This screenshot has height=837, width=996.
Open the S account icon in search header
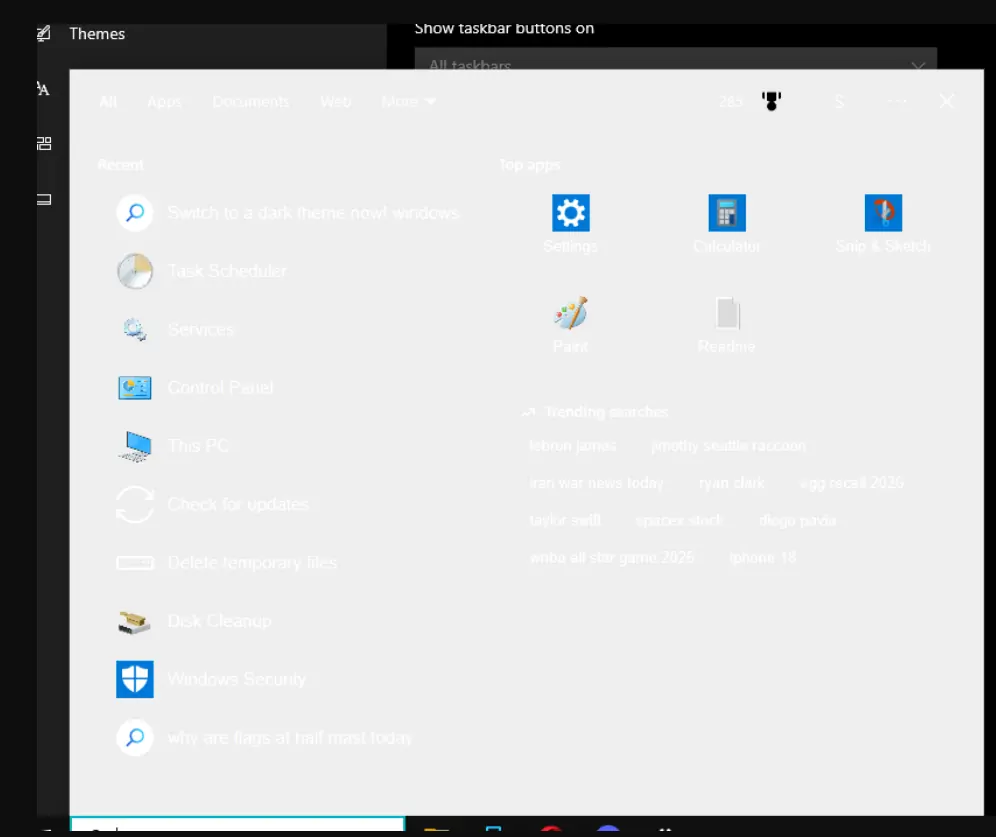(x=839, y=102)
